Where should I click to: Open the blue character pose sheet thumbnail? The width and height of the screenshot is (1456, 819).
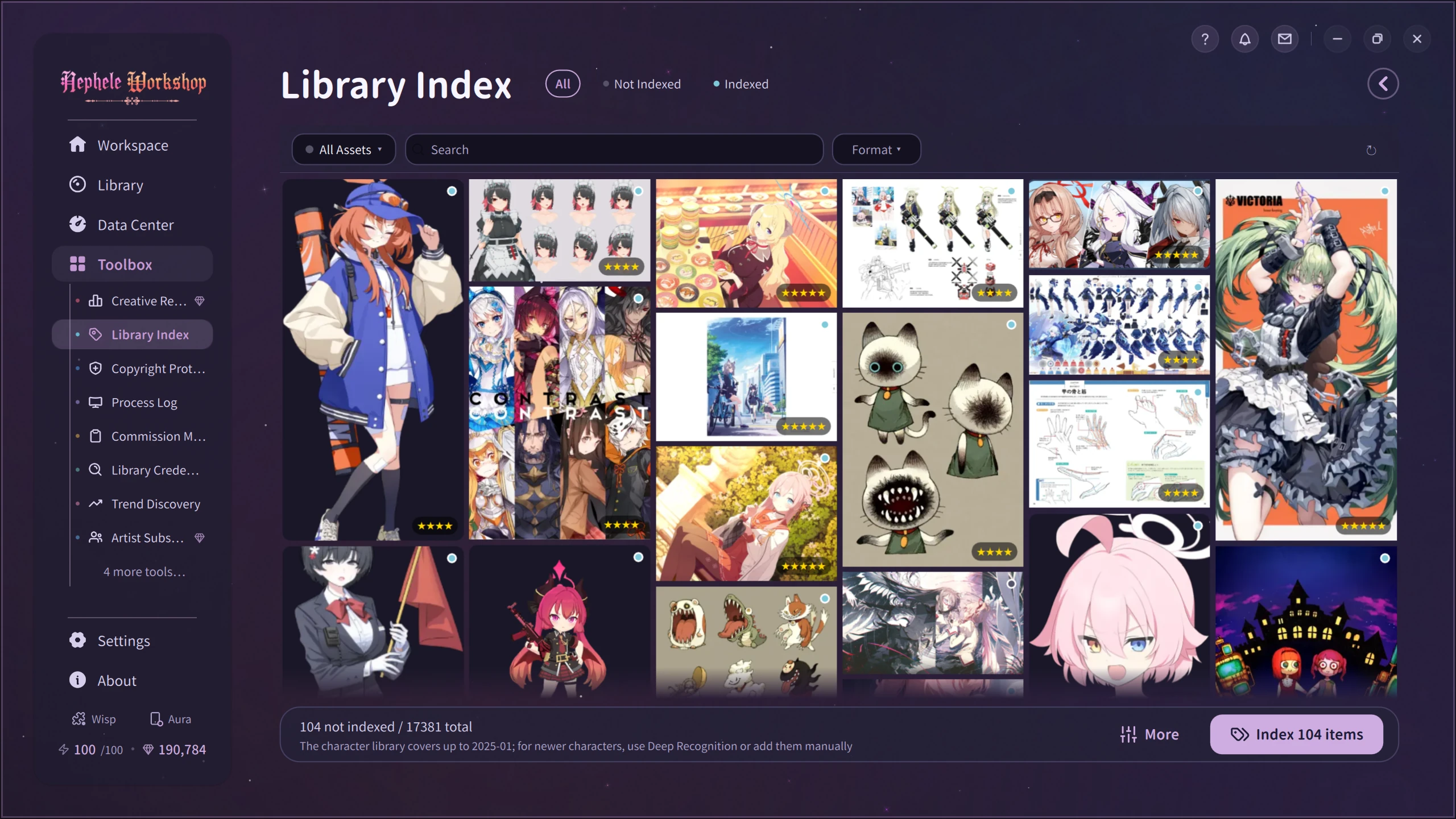click(x=1119, y=325)
